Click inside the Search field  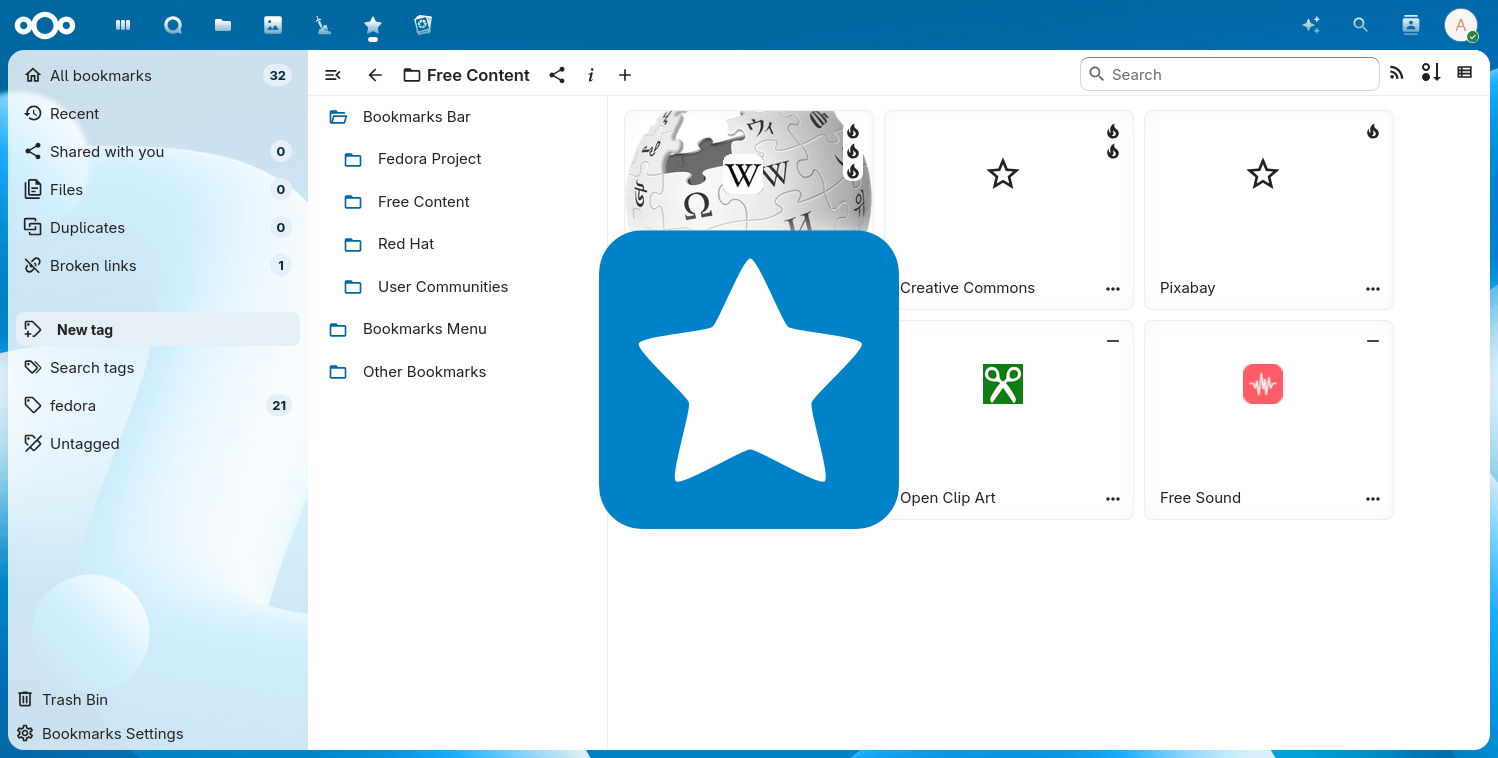pyautogui.click(x=1229, y=73)
